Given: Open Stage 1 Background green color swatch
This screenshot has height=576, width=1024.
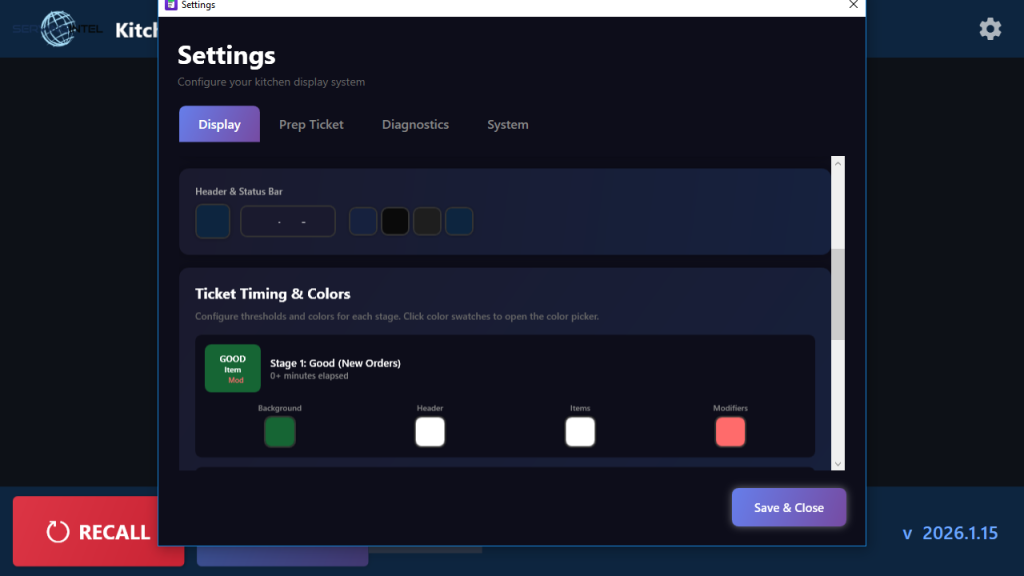Looking at the screenshot, I should click(x=280, y=432).
